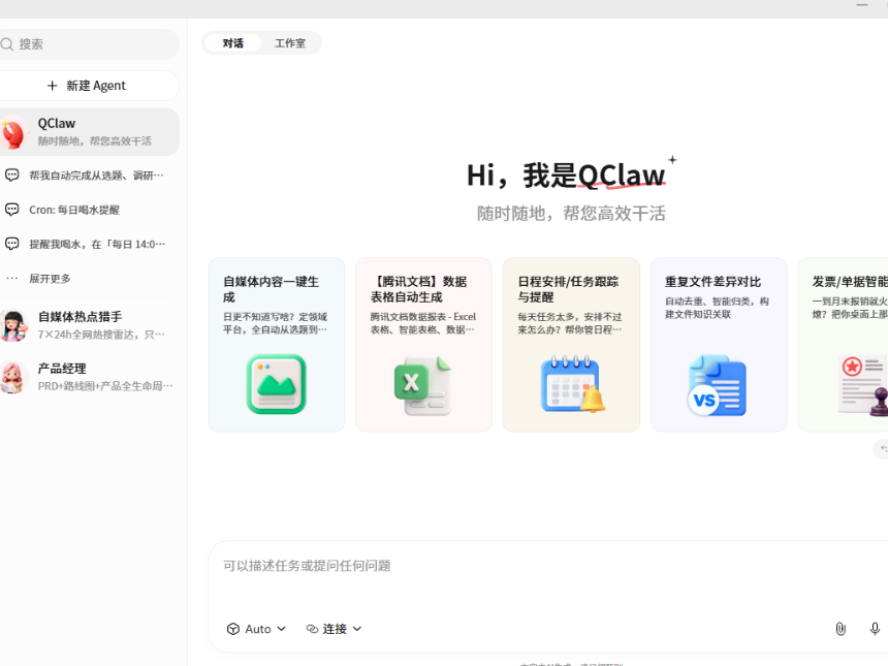
Task: Open the Auto model dropdown
Action: click(256, 629)
